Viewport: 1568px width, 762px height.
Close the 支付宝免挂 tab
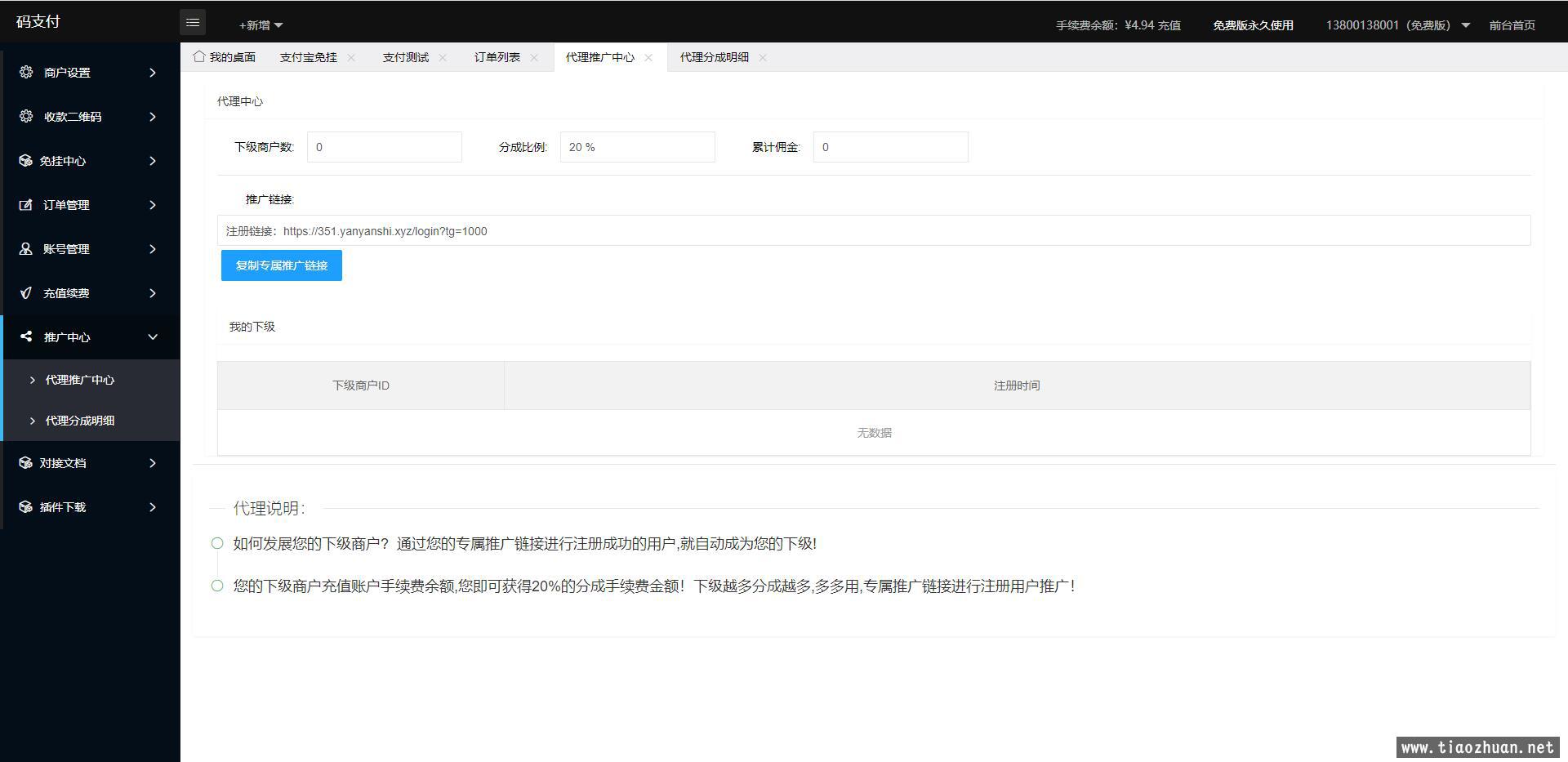click(x=351, y=57)
